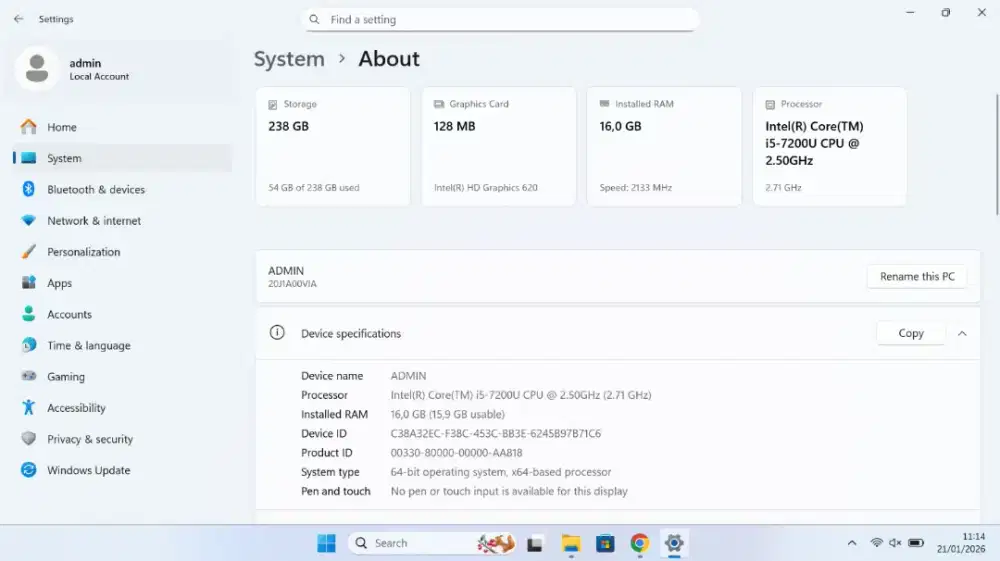Collapse the Device specifications section
The height and width of the screenshot is (561, 1000).
pyautogui.click(x=962, y=333)
